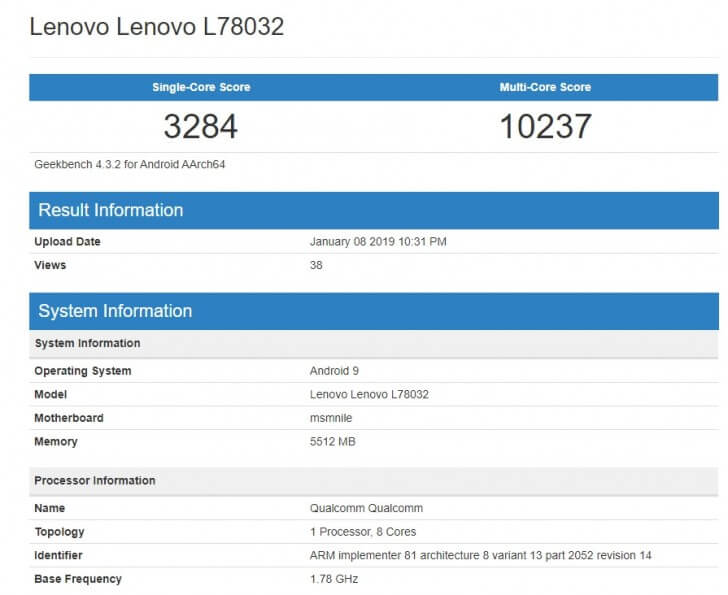Select the January 08 2019 upload date value
728x595 pixels.
(x=378, y=242)
